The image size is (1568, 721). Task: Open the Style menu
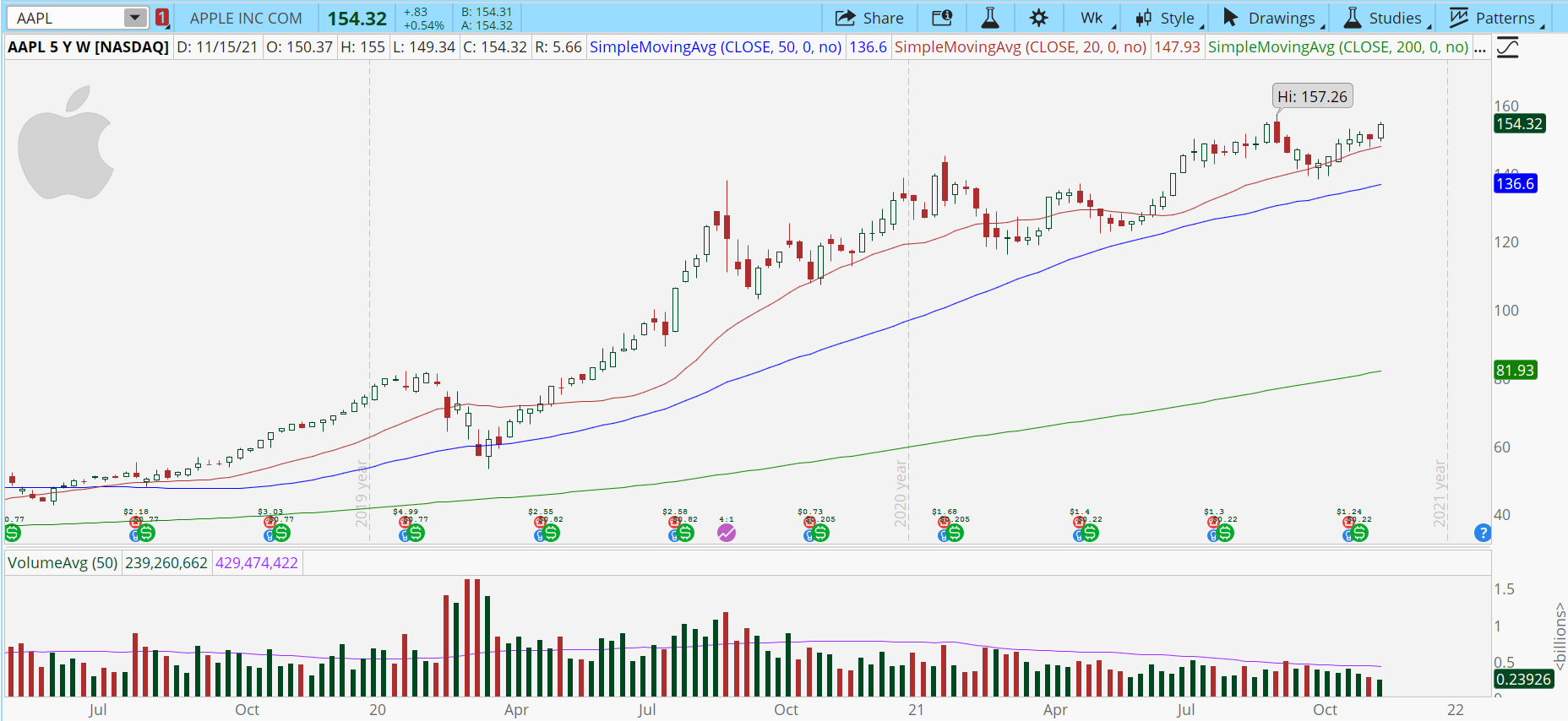[1169, 18]
